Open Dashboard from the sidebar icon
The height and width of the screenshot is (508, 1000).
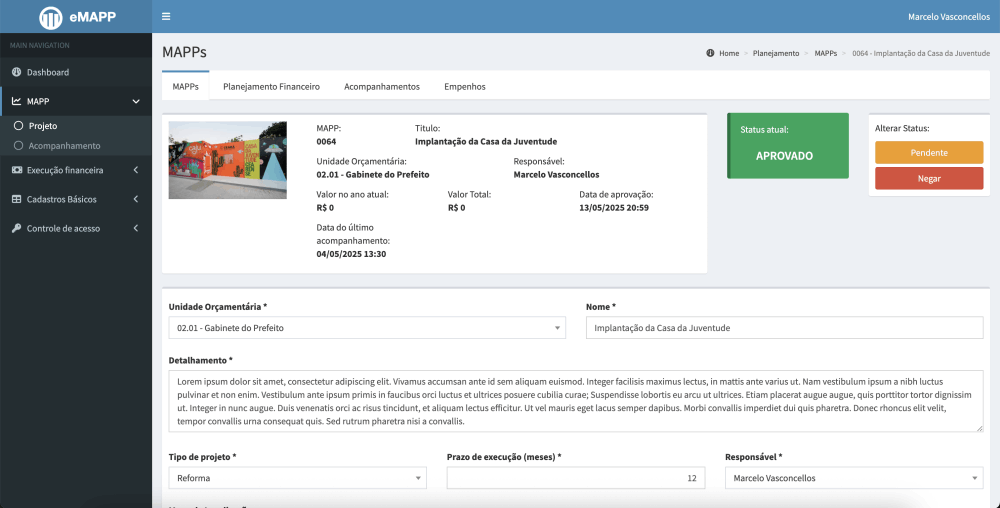click(17, 73)
